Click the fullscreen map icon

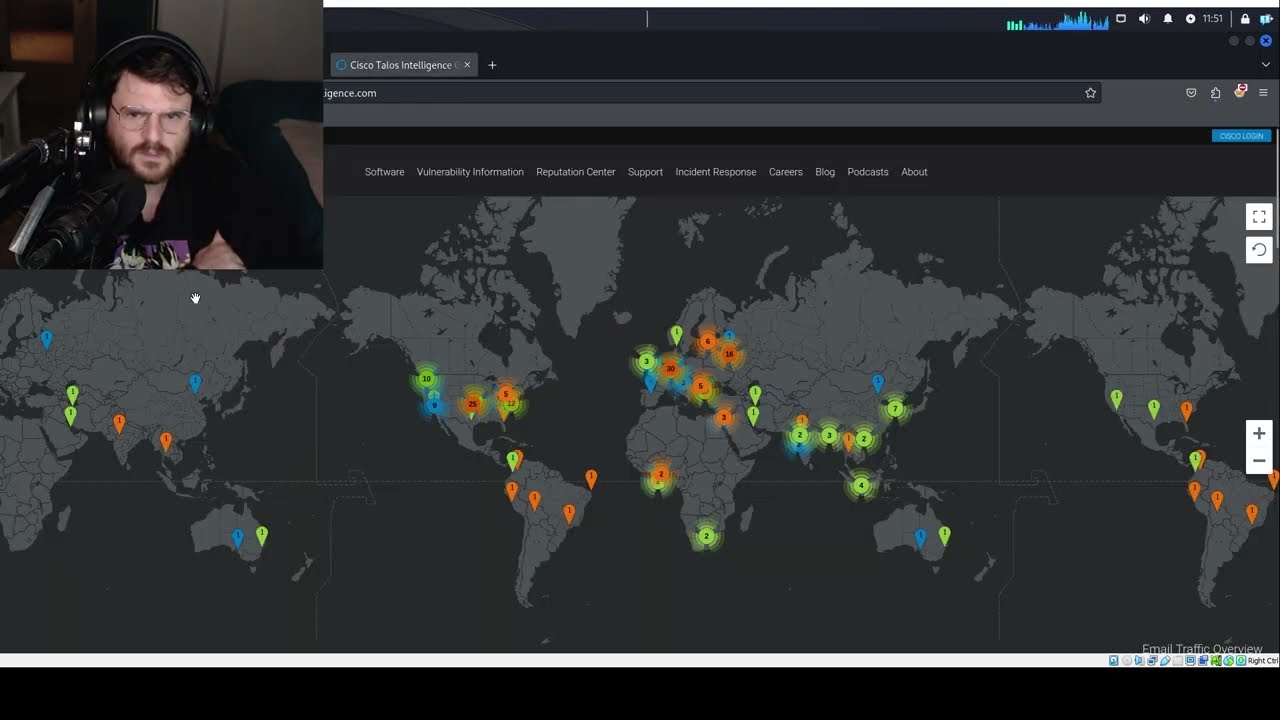point(1259,216)
